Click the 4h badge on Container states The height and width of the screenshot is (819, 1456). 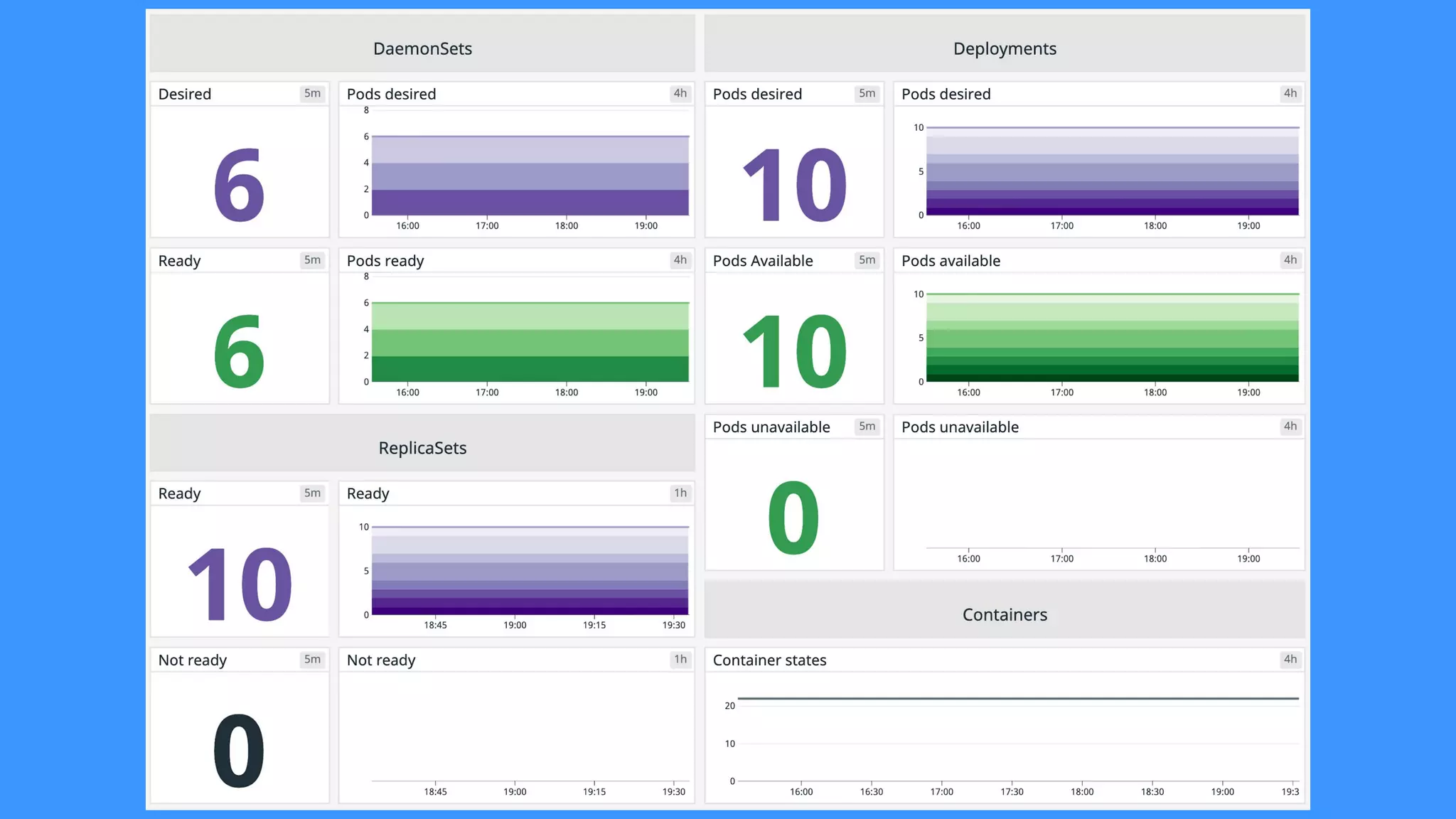click(1290, 659)
